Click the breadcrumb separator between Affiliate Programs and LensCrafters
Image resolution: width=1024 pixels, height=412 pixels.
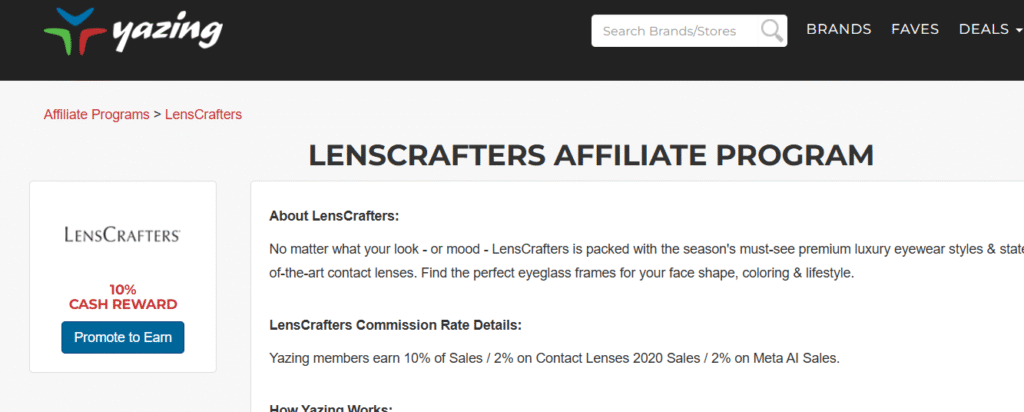click(x=157, y=115)
